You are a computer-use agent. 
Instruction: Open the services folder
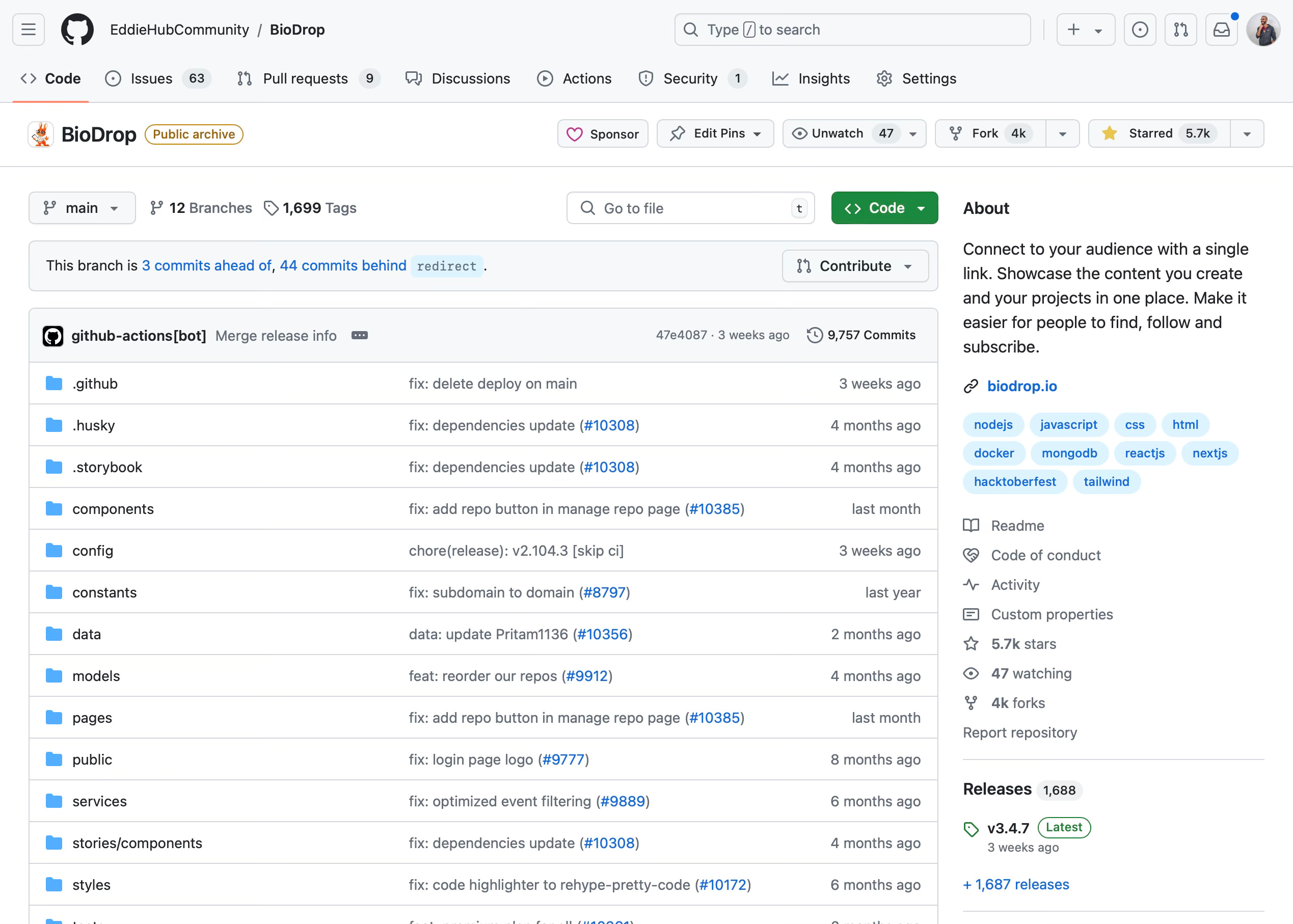99,801
